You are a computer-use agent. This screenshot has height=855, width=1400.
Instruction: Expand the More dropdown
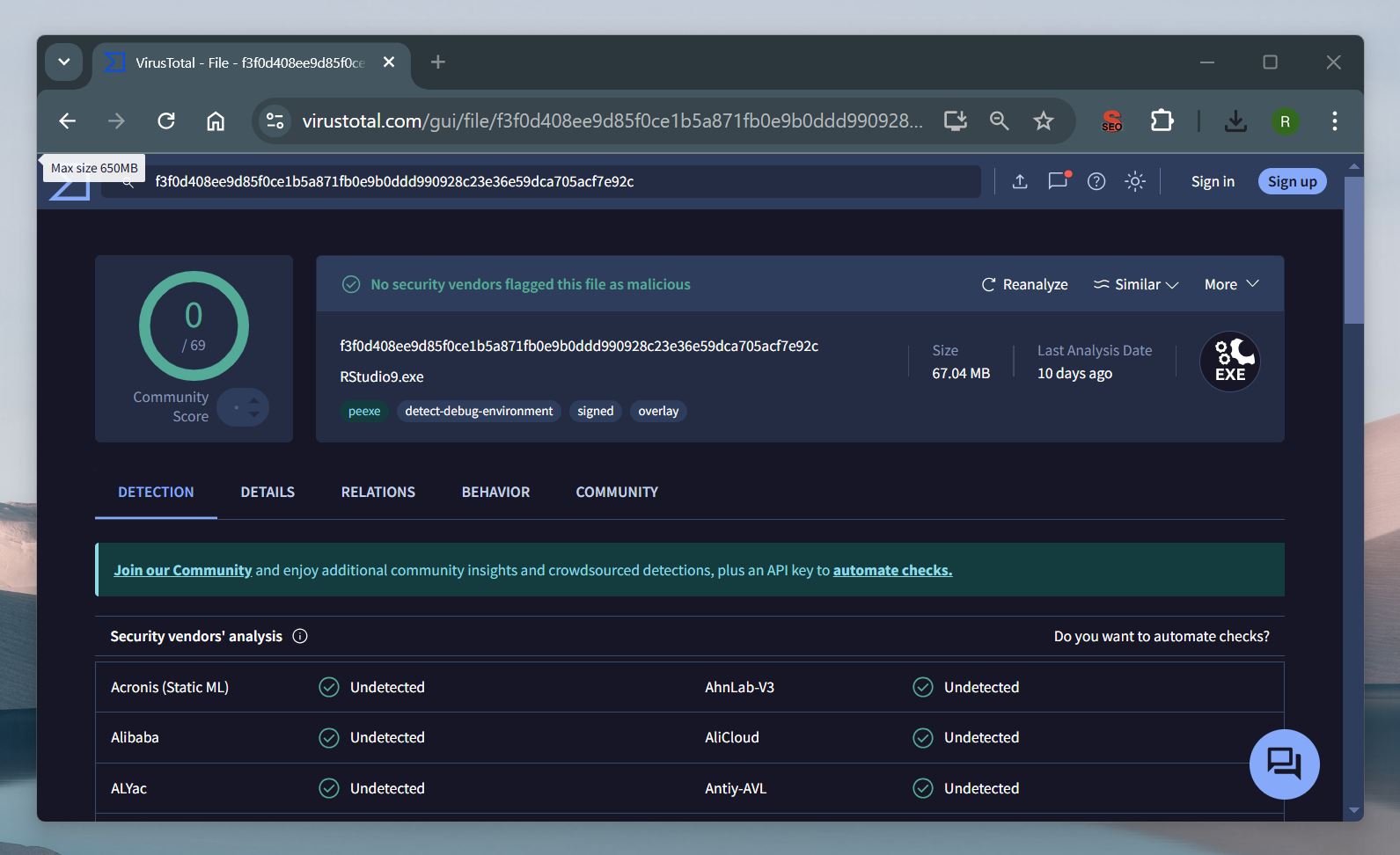[1232, 284]
